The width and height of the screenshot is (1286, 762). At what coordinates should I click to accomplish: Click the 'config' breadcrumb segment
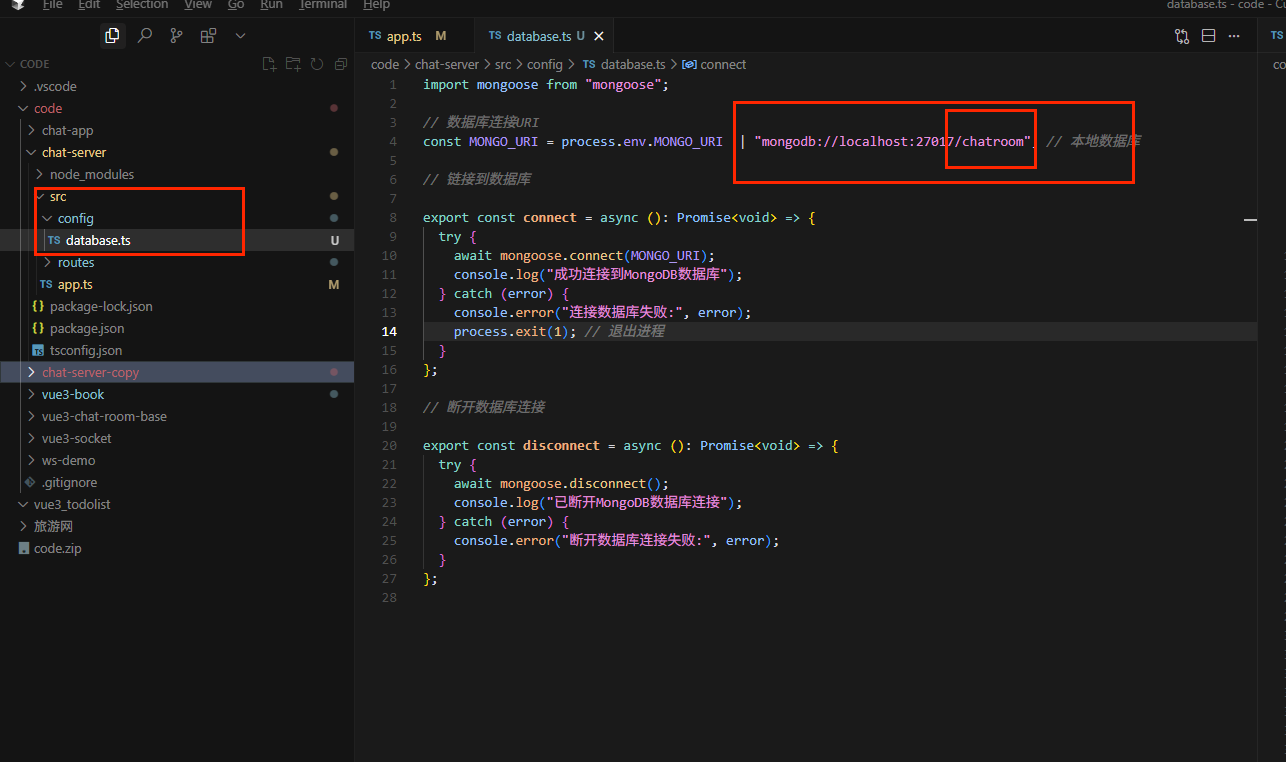545,64
